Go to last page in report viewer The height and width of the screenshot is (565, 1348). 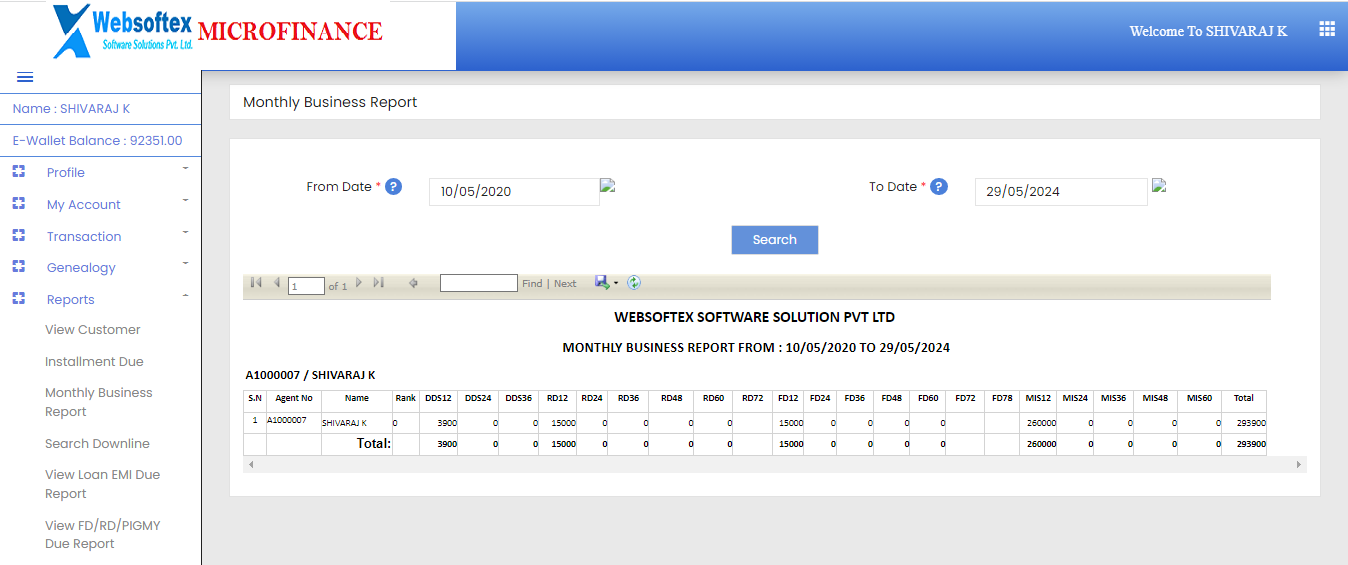tap(378, 283)
